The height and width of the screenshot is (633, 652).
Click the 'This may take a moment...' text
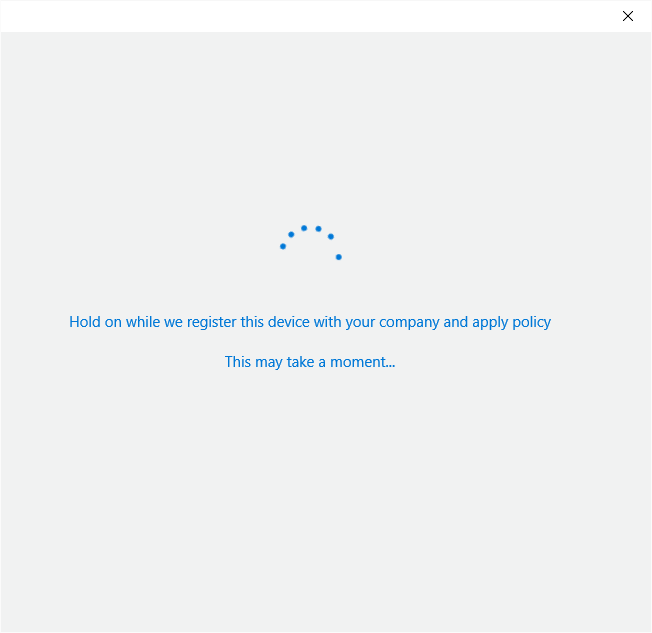coord(310,362)
